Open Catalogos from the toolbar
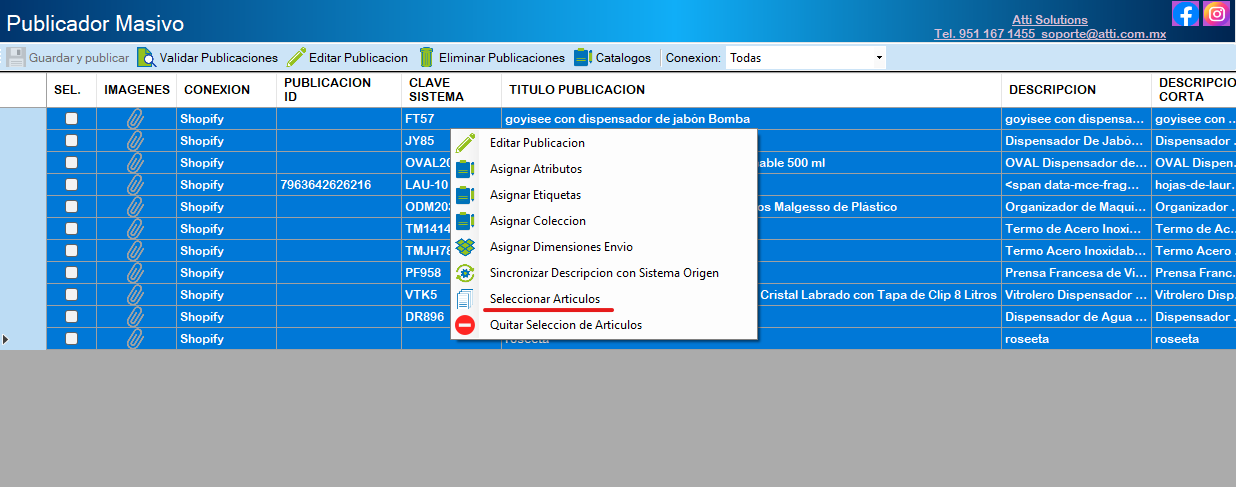The image size is (1236, 487). [x=612, y=58]
